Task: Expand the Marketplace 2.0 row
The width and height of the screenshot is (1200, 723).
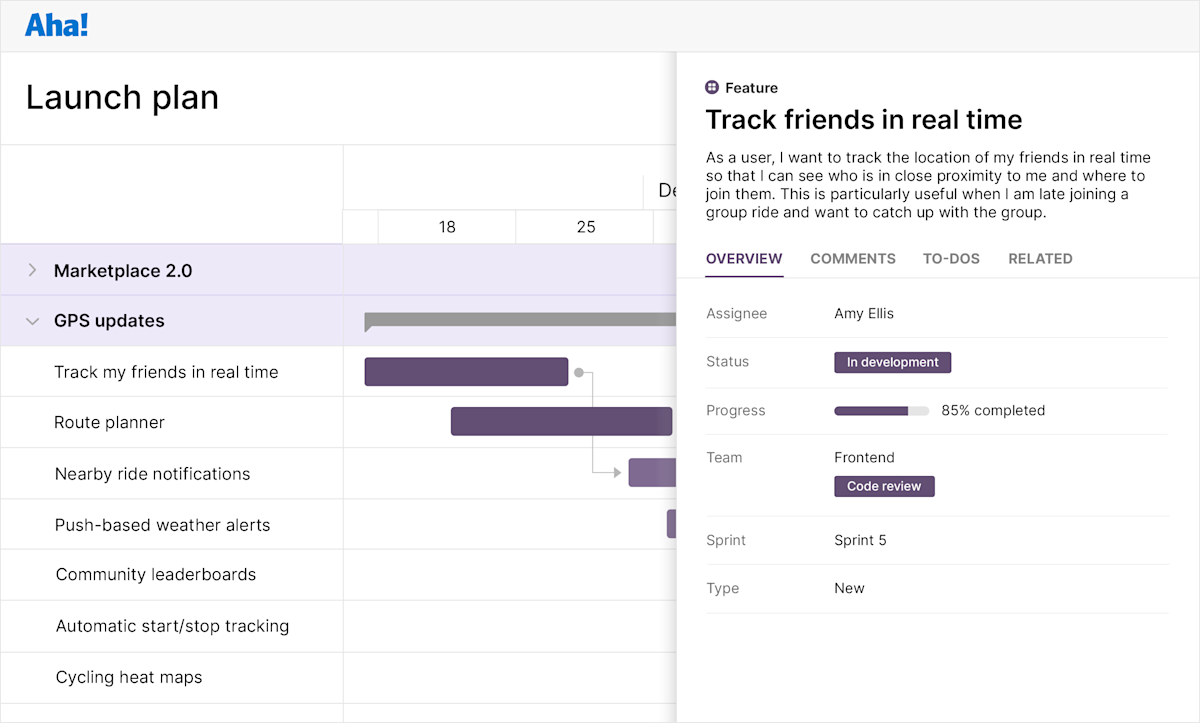Action: point(31,270)
